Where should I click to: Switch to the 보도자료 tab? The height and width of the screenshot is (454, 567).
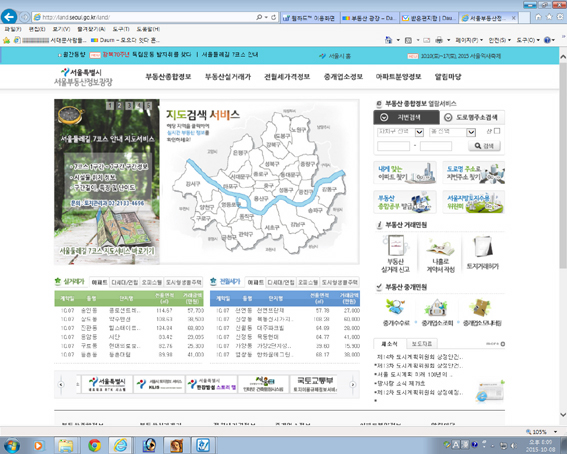coord(422,343)
